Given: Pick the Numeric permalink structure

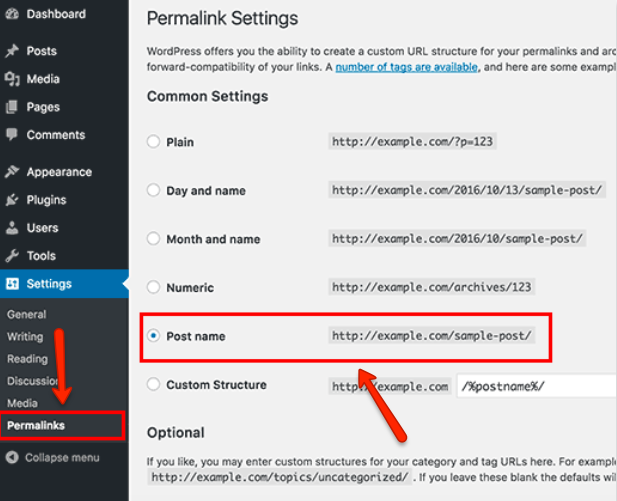Looking at the screenshot, I should [154, 287].
